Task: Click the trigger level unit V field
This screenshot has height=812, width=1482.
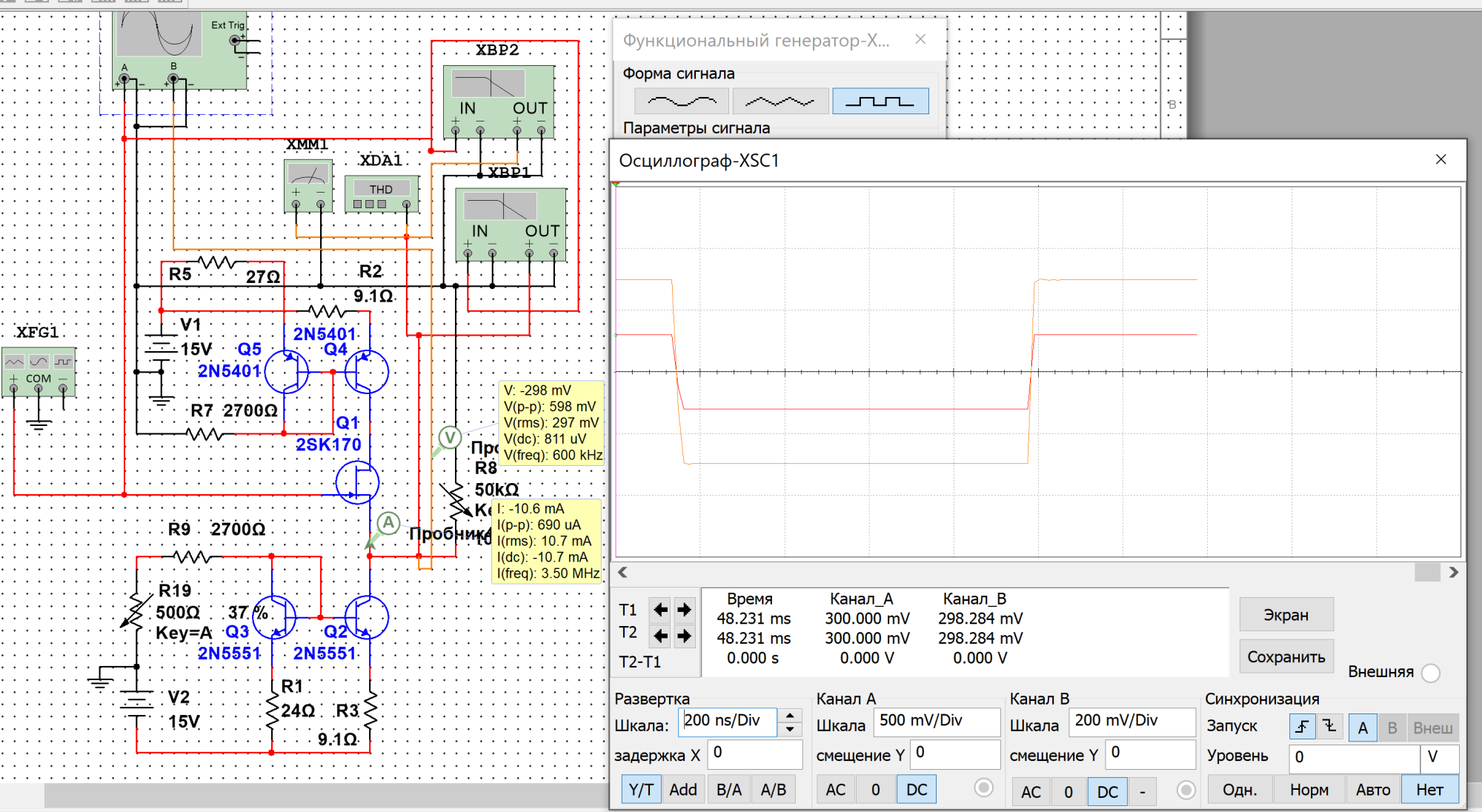Action: pos(1440,757)
